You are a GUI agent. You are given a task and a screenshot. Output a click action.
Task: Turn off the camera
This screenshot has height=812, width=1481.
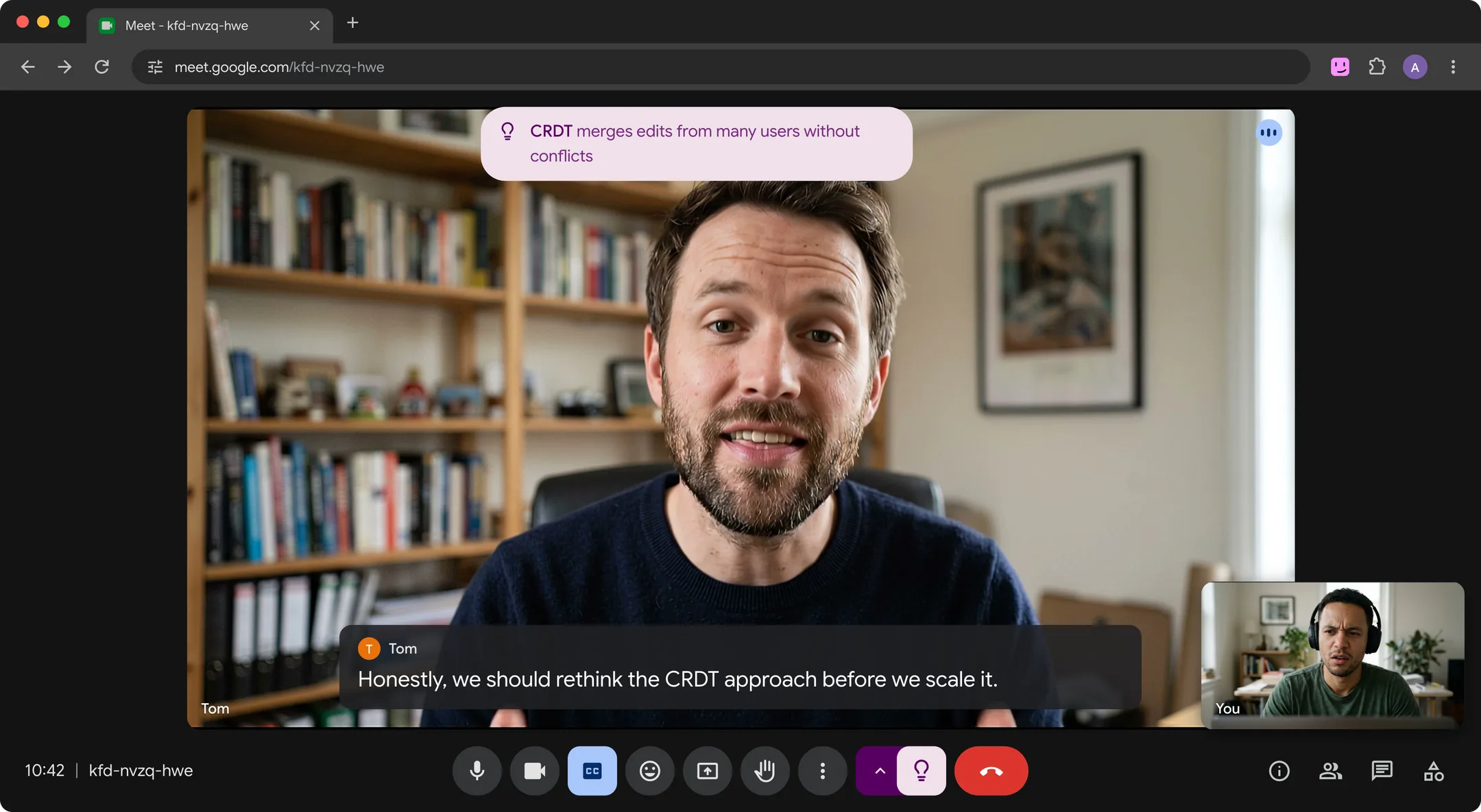coord(535,771)
